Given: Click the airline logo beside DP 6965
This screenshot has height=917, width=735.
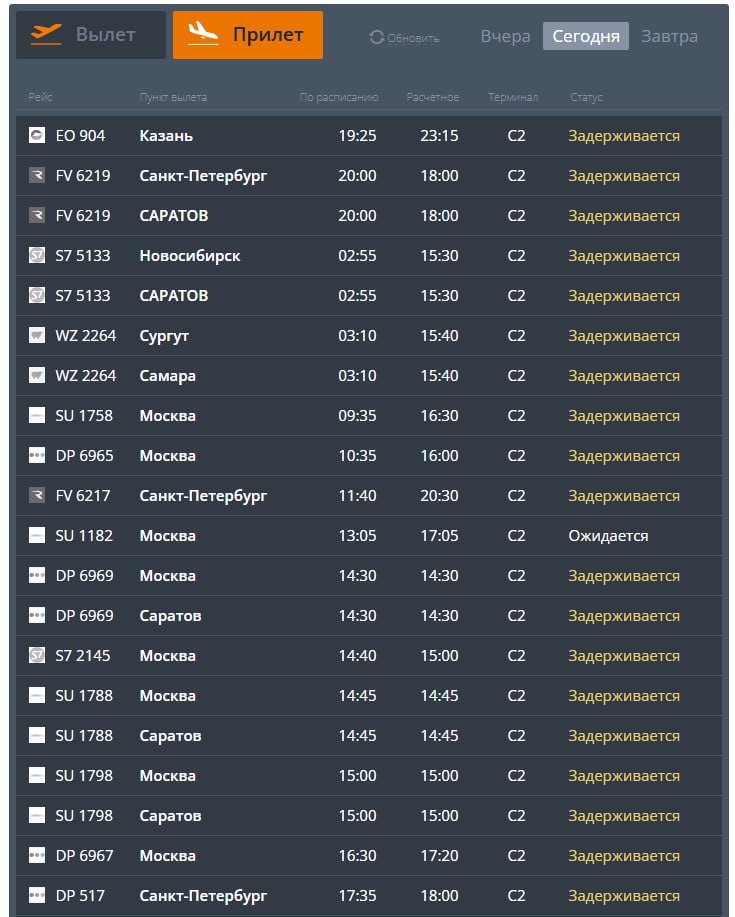Looking at the screenshot, I should click(37, 455).
